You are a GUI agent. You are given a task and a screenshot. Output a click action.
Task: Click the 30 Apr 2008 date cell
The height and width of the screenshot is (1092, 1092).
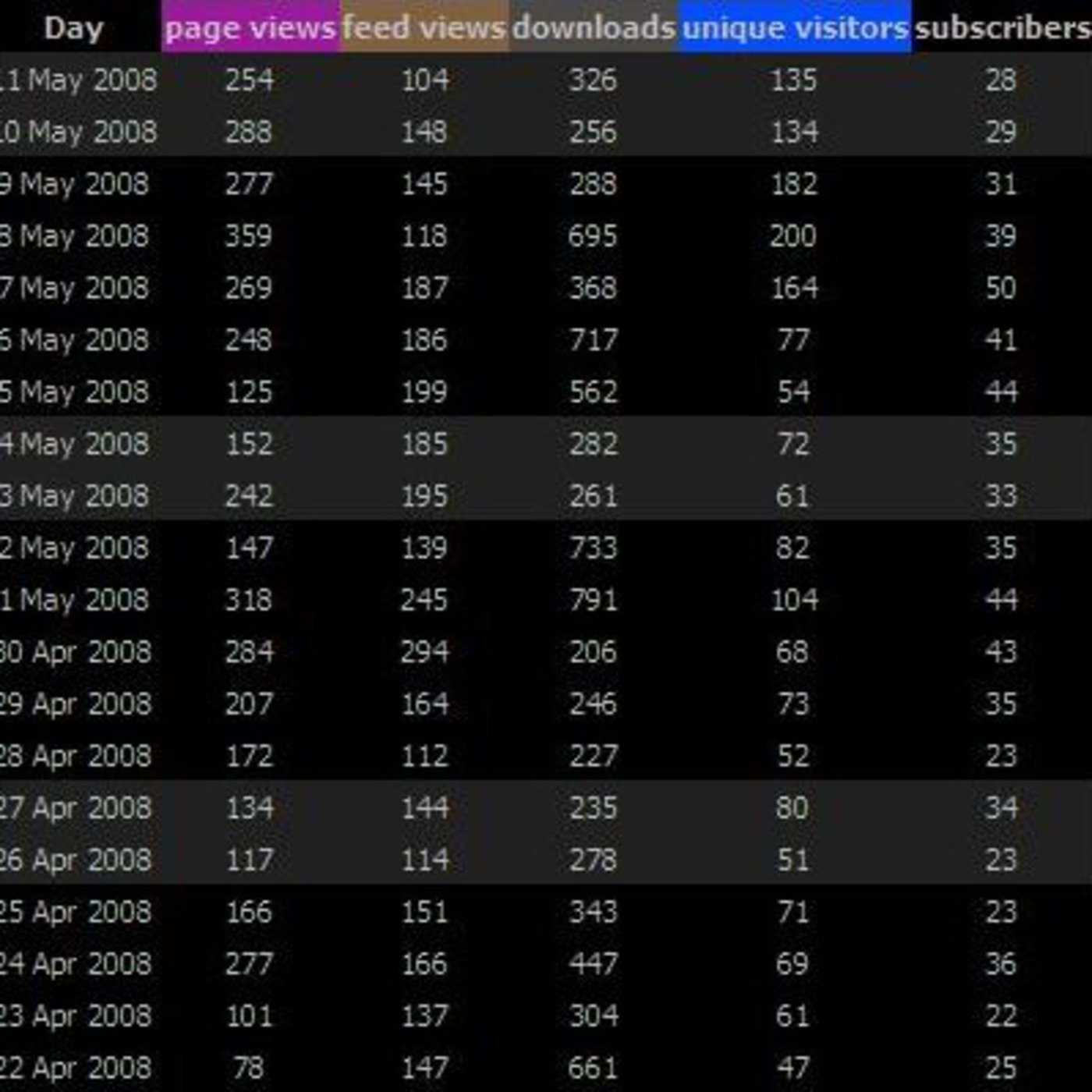pyautogui.click(x=76, y=651)
